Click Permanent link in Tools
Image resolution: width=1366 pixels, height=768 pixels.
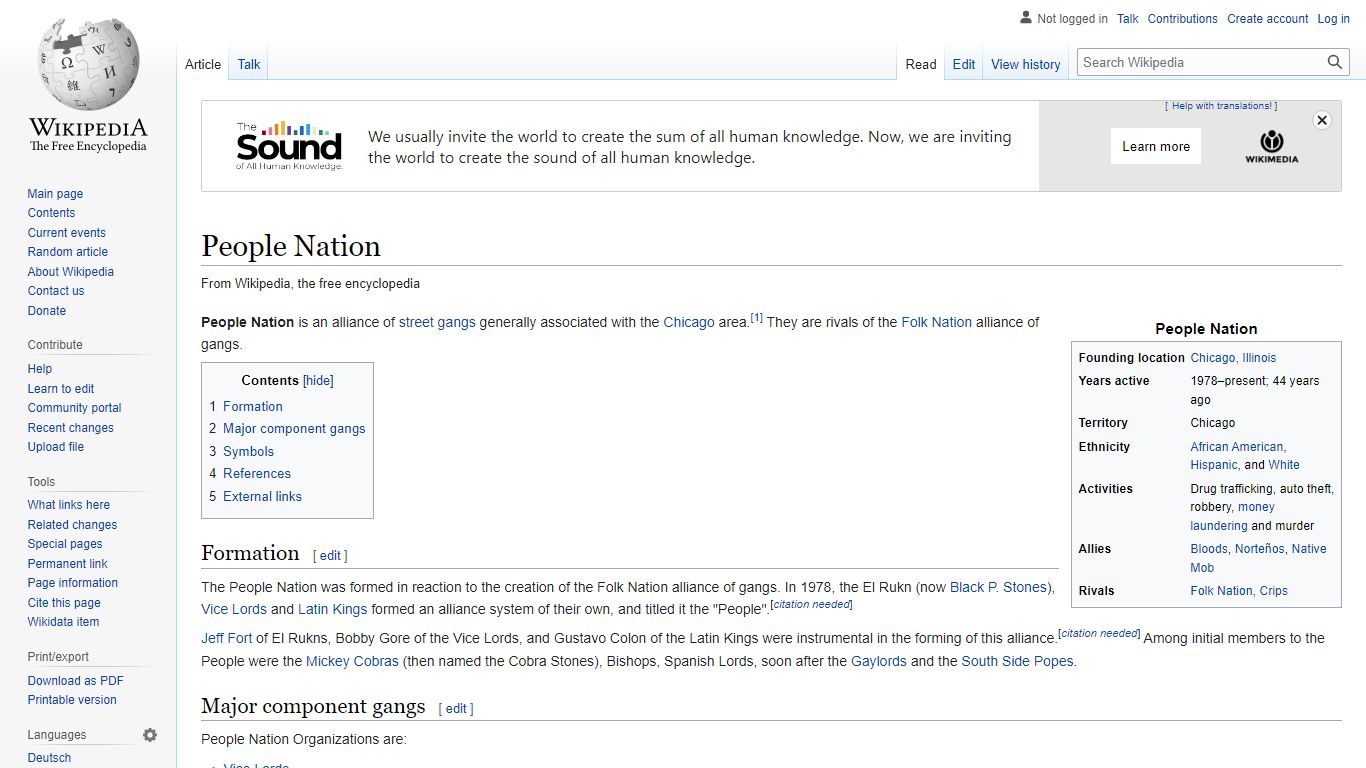point(67,564)
